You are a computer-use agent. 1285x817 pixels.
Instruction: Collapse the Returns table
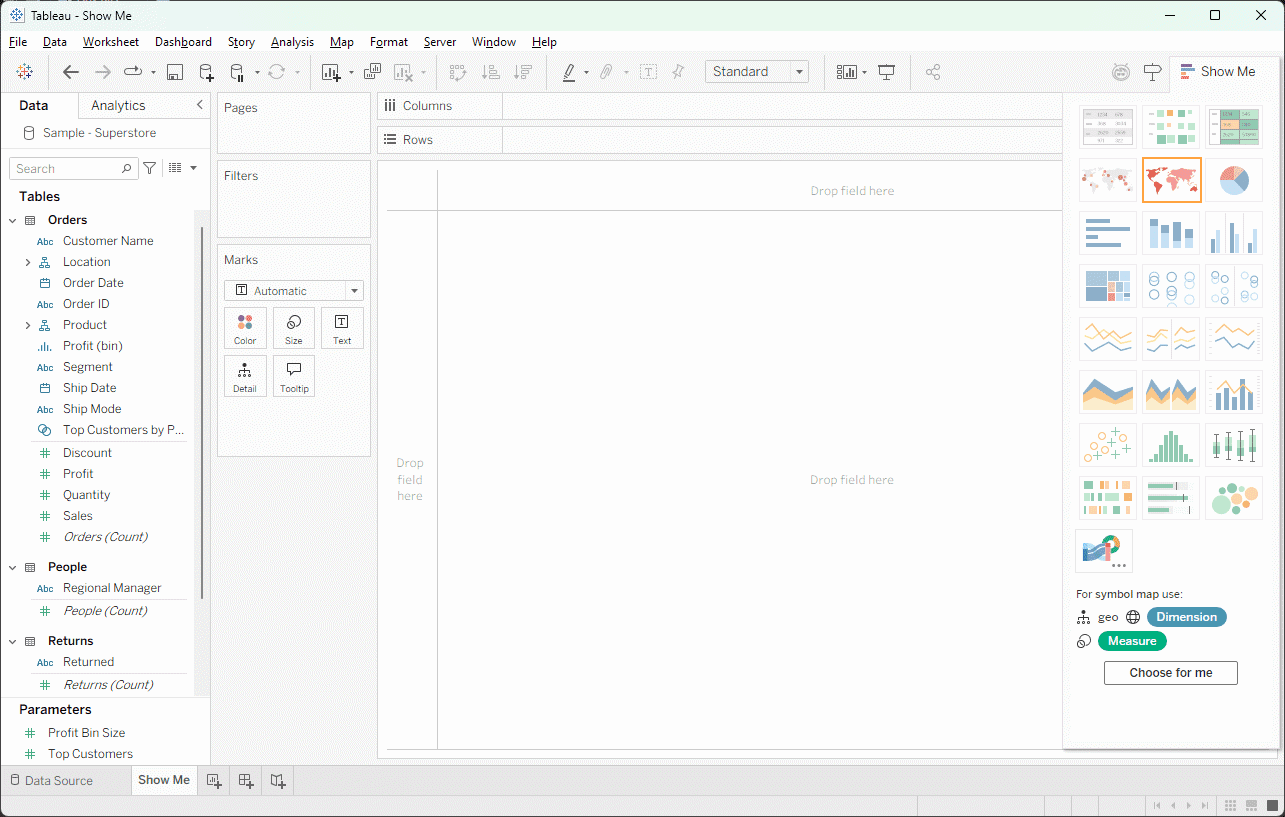point(13,641)
